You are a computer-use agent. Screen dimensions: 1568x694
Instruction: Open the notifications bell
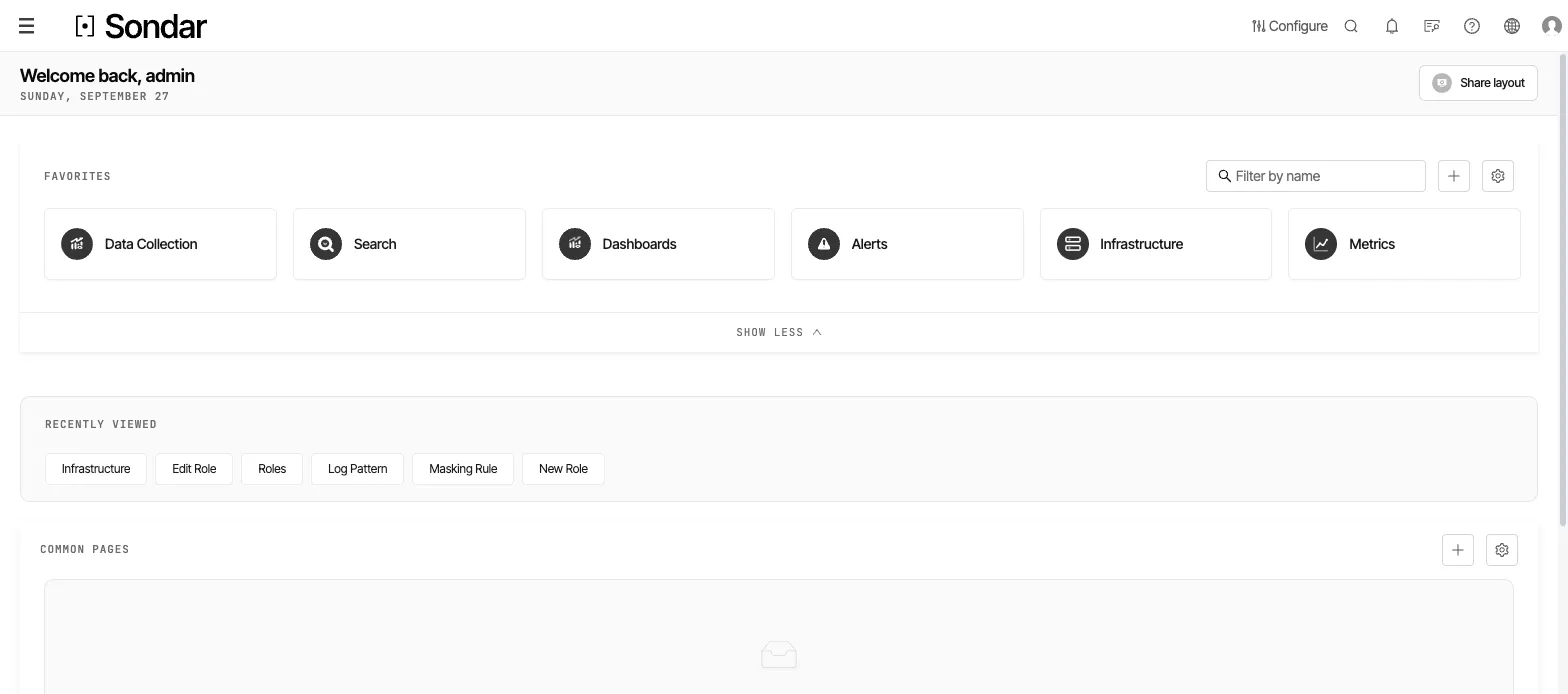pos(1392,26)
